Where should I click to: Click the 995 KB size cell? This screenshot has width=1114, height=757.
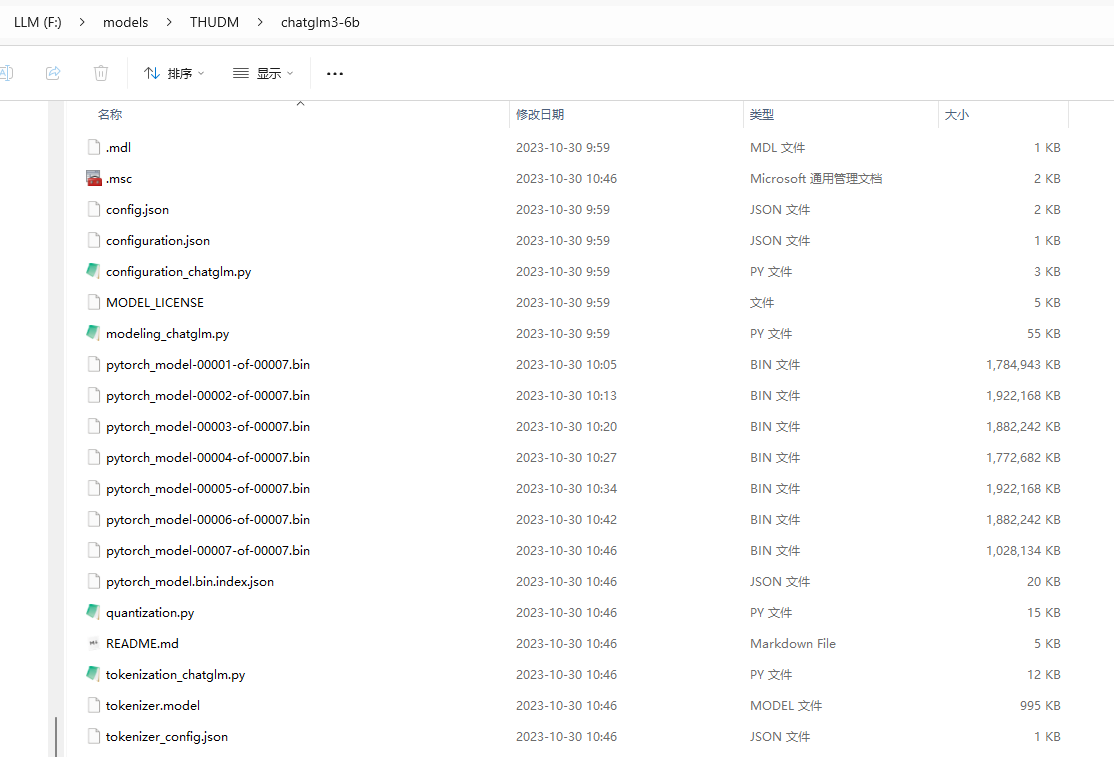pos(1040,705)
